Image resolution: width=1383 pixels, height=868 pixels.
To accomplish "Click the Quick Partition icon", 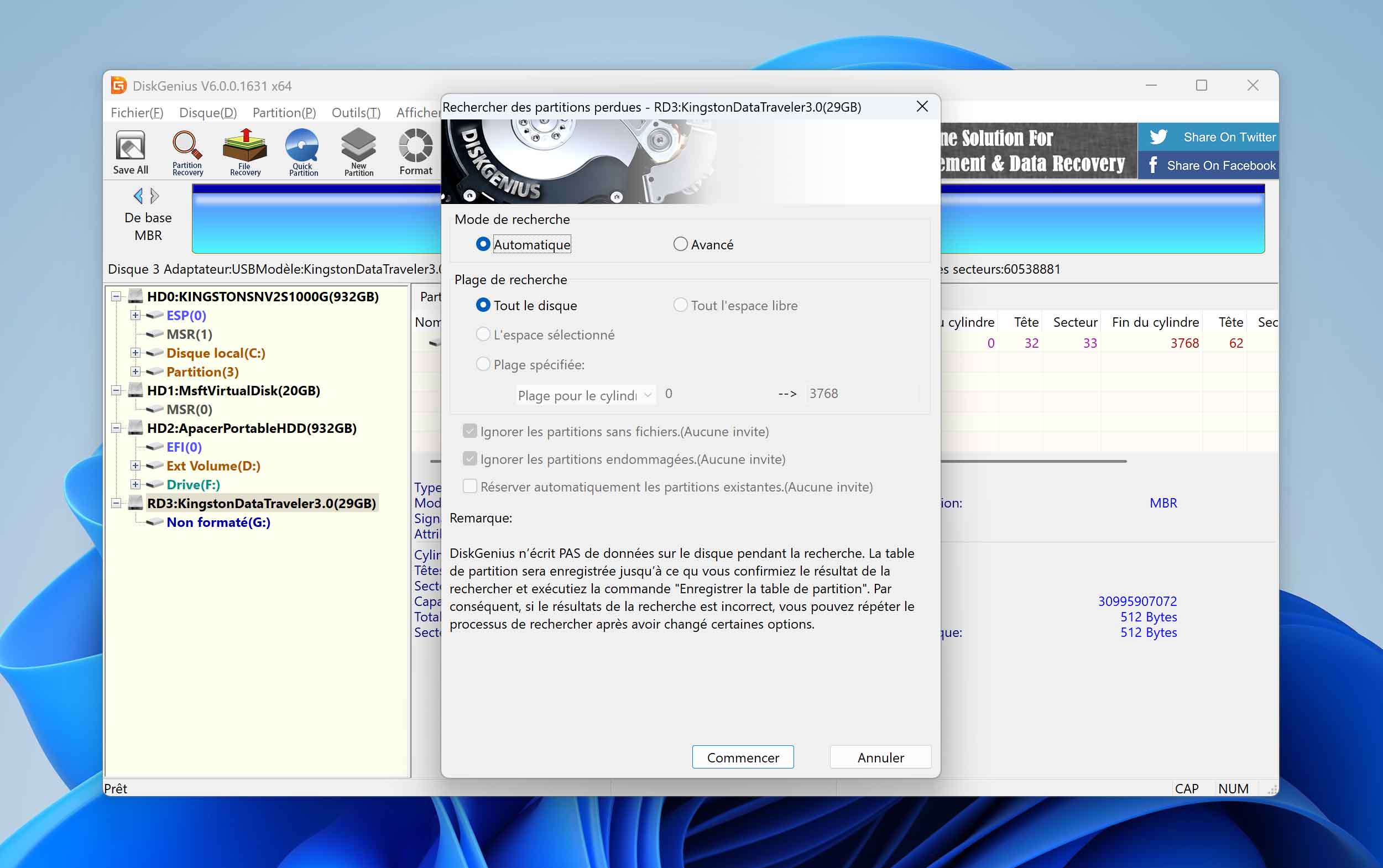I will tap(302, 152).
